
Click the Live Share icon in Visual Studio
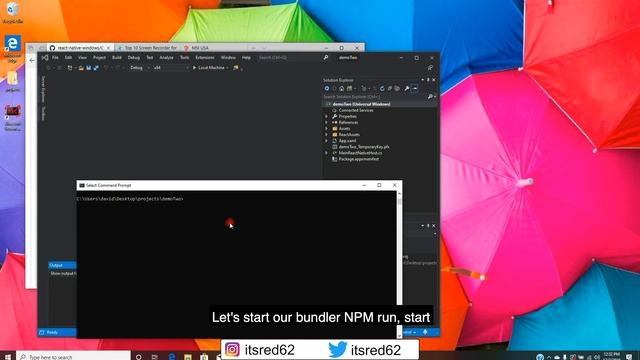[x=430, y=68]
